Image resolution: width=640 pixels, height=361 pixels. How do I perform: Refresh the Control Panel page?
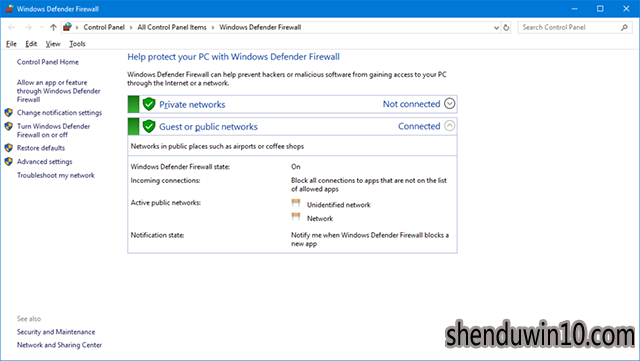506,28
